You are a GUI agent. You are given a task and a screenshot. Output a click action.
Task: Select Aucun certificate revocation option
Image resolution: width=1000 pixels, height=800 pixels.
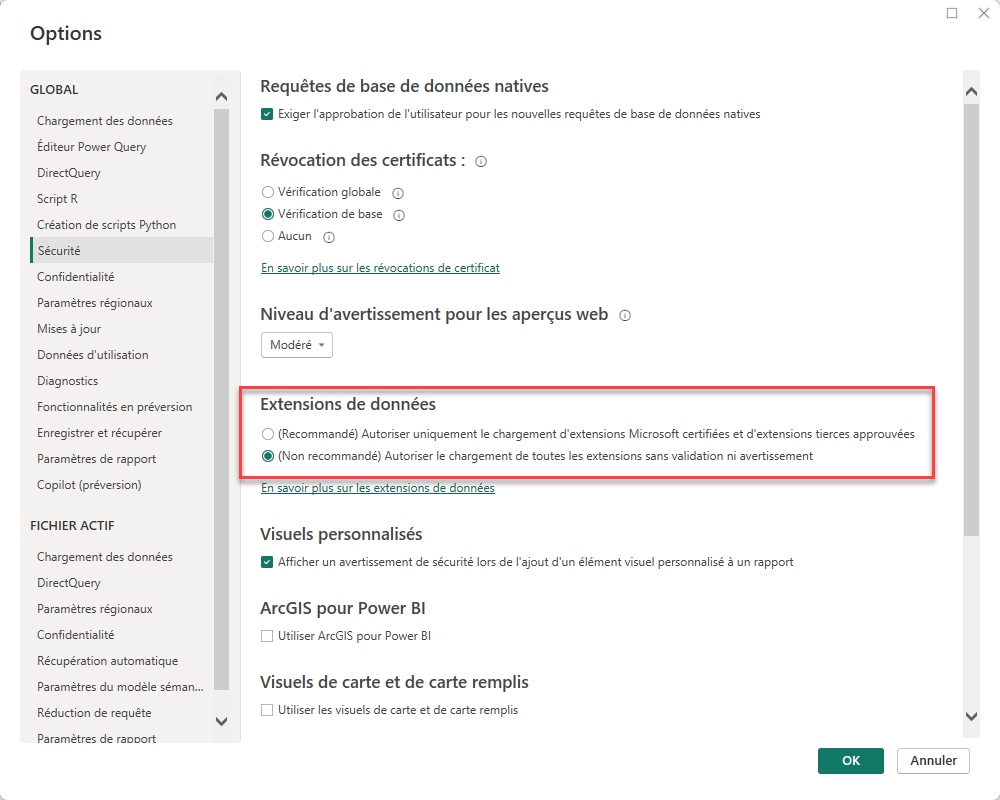268,236
